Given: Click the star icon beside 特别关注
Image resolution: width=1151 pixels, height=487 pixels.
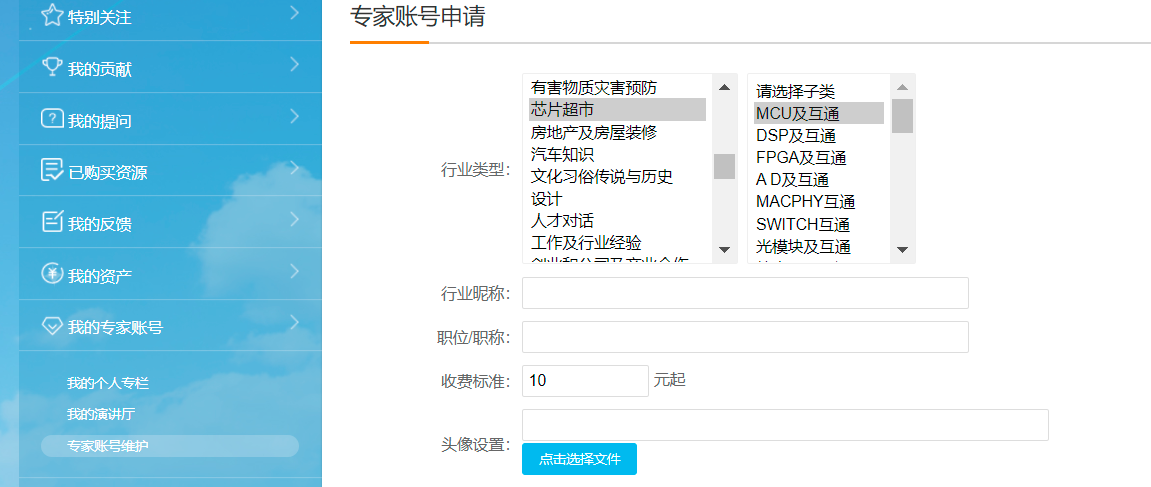Looking at the screenshot, I should 52,16.
